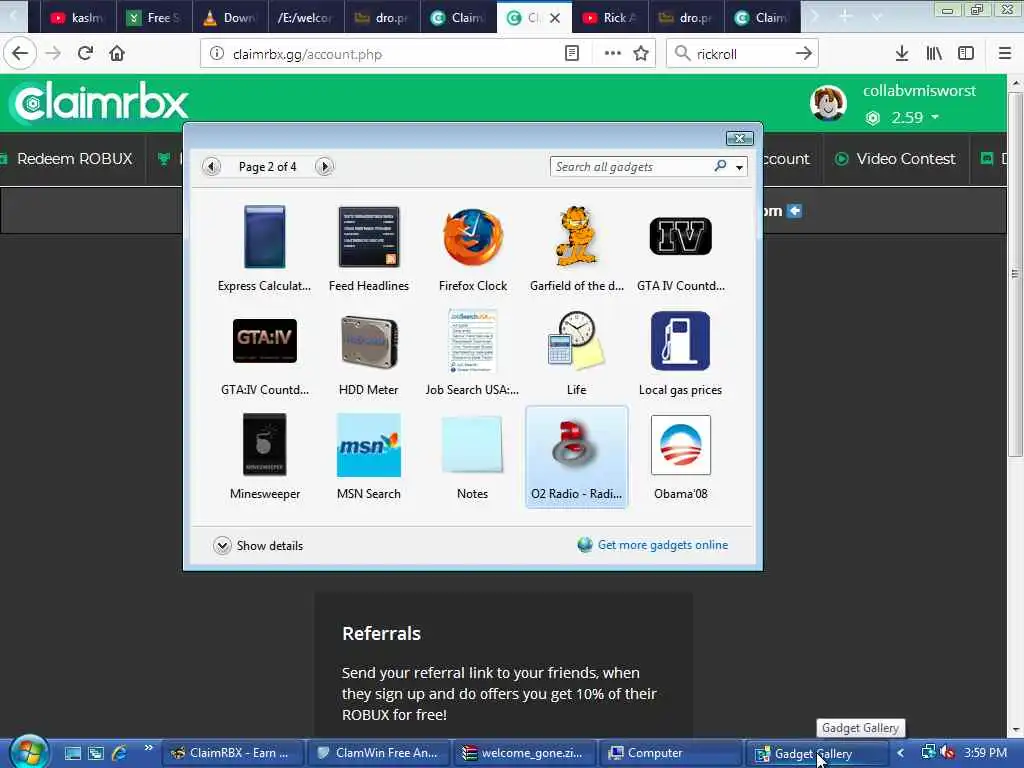The height and width of the screenshot is (768, 1024).
Task: Select the Feed Headlines gadget
Action: (368, 249)
